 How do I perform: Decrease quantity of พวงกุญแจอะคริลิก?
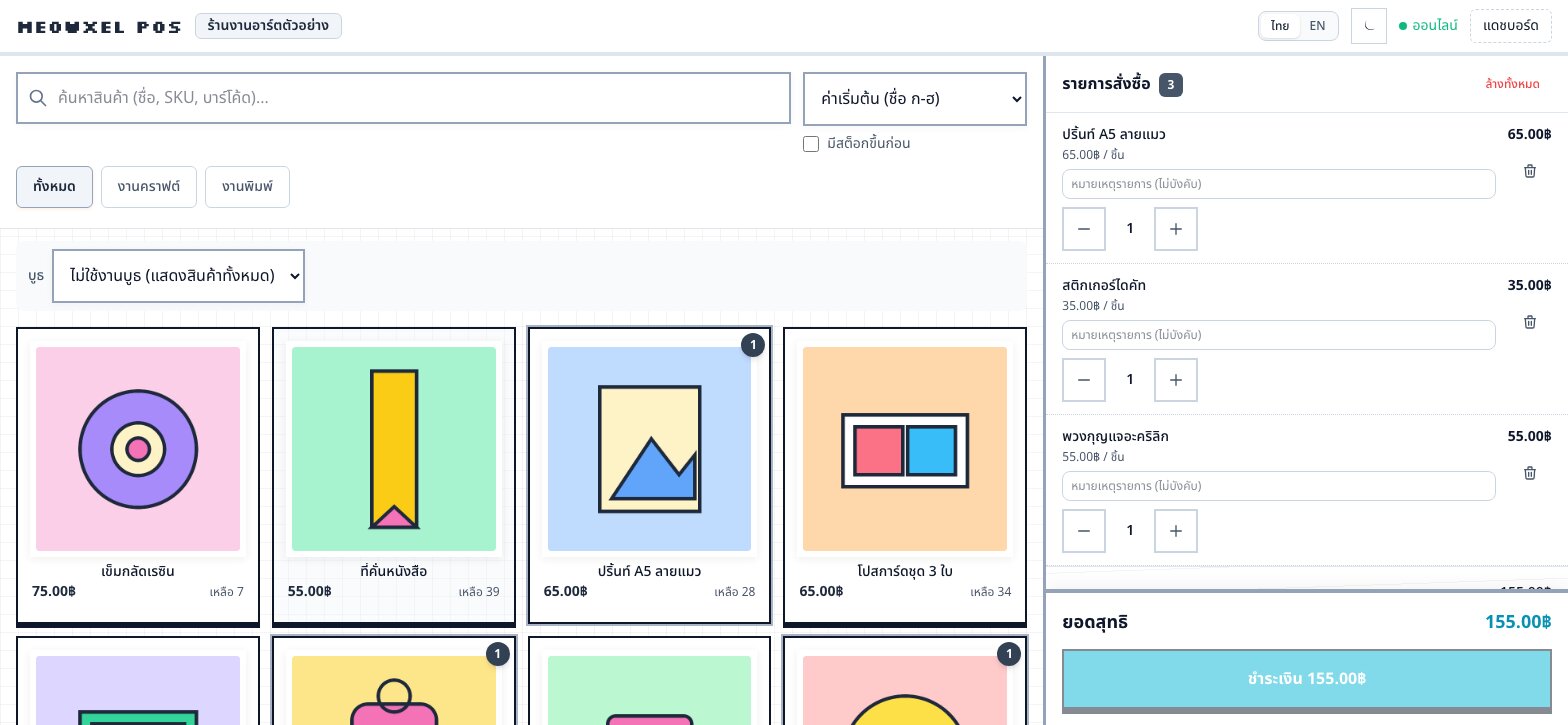pos(1084,531)
